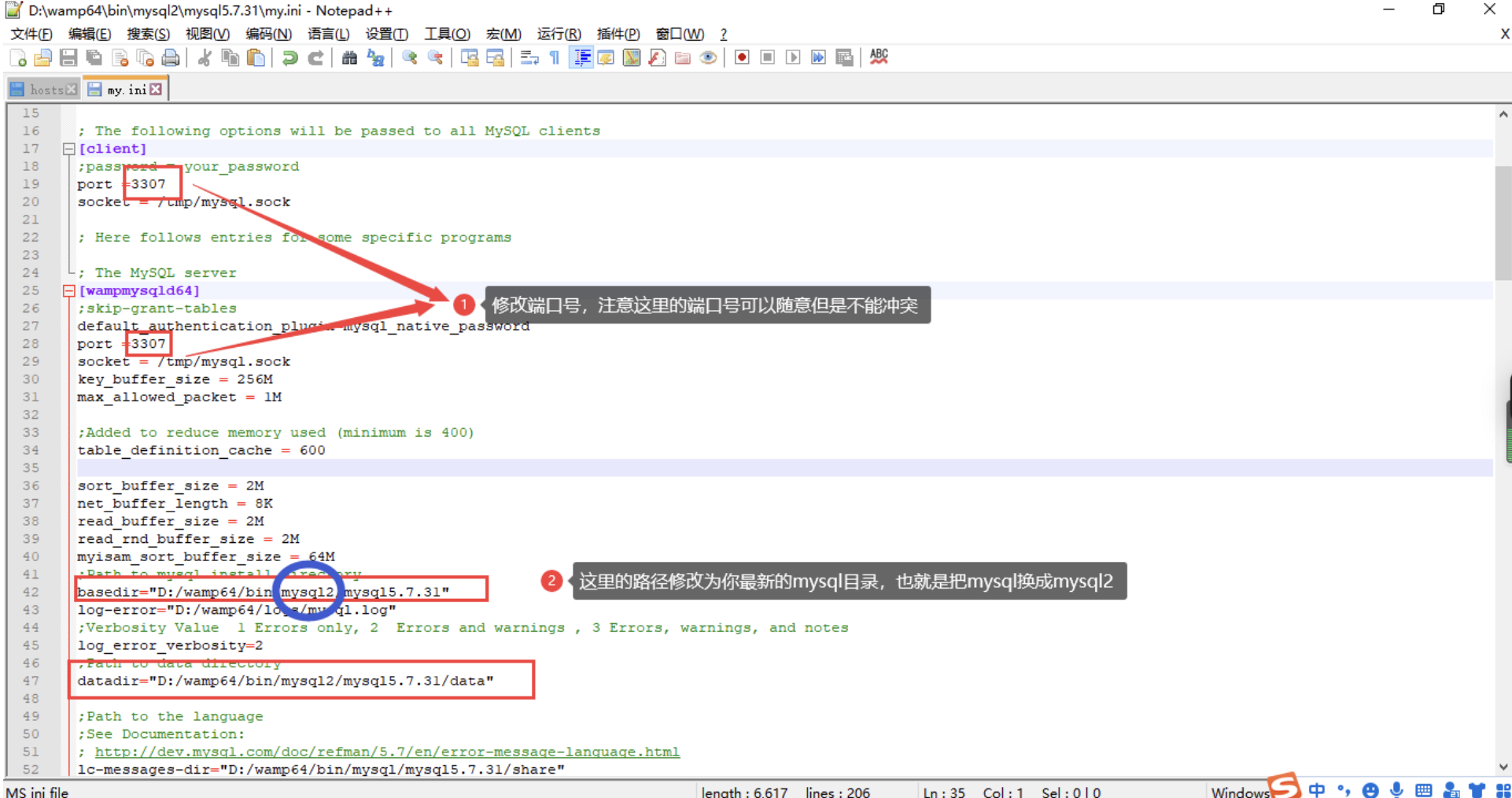Viewport: 1512px width, 798px height.
Task: Click the Ln : 35 status bar field
Action: coord(943,792)
